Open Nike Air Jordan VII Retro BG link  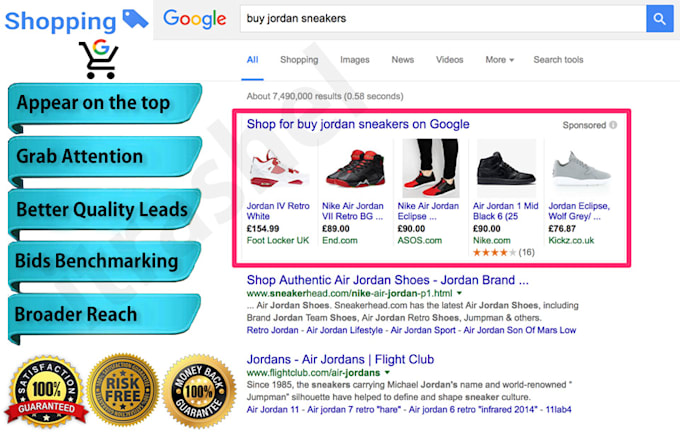tap(353, 211)
